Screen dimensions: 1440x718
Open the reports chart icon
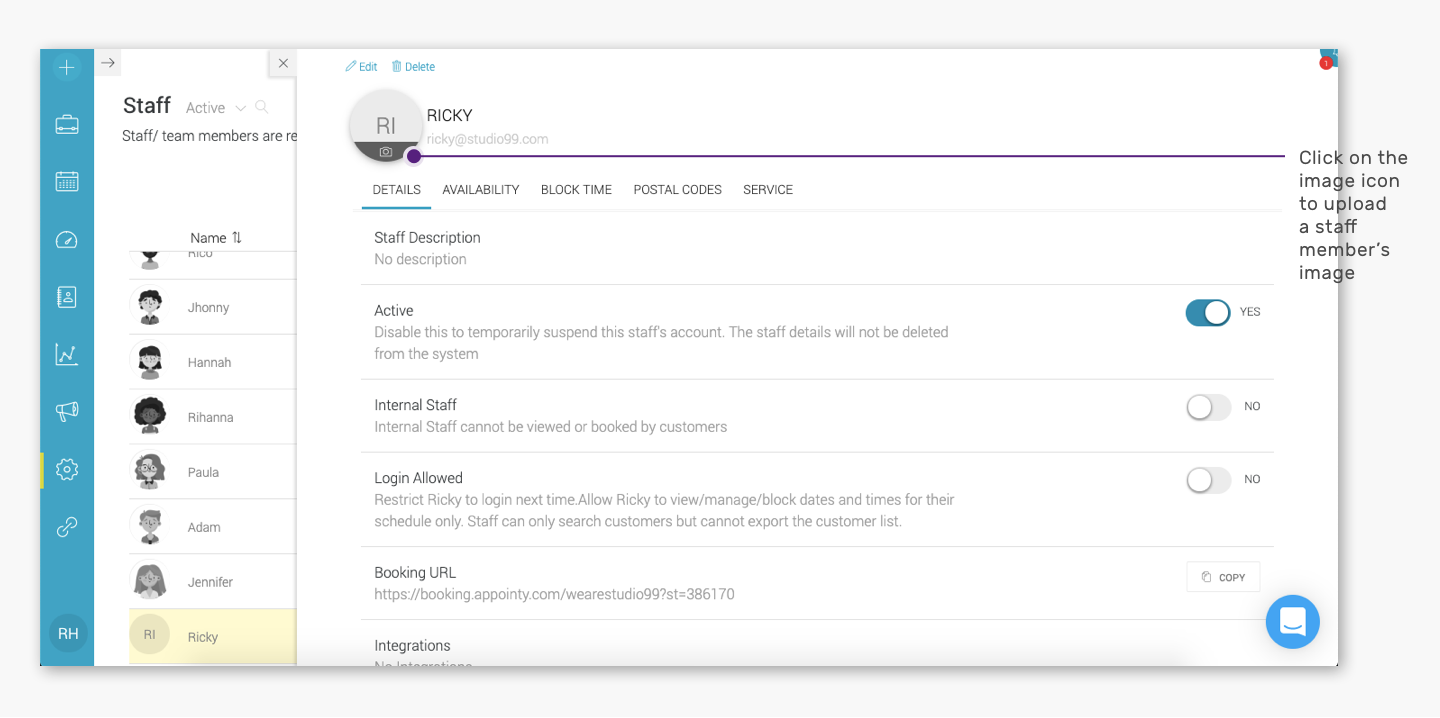67,354
